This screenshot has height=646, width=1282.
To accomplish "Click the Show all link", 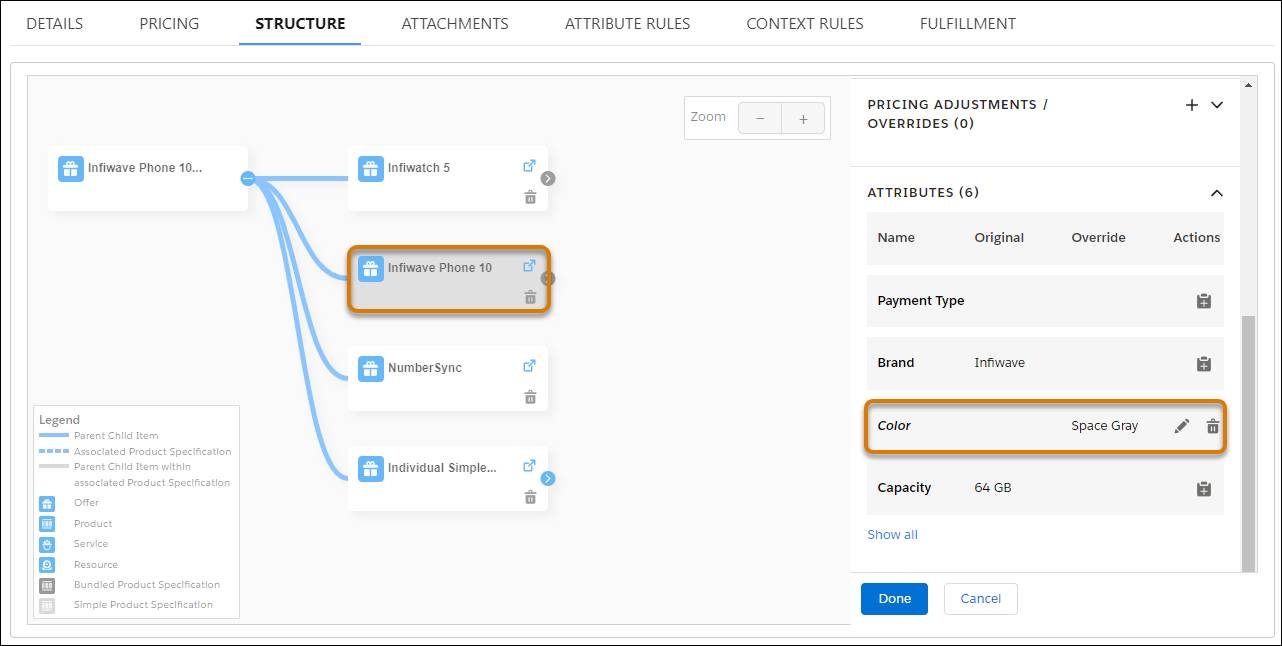I will click(892, 535).
